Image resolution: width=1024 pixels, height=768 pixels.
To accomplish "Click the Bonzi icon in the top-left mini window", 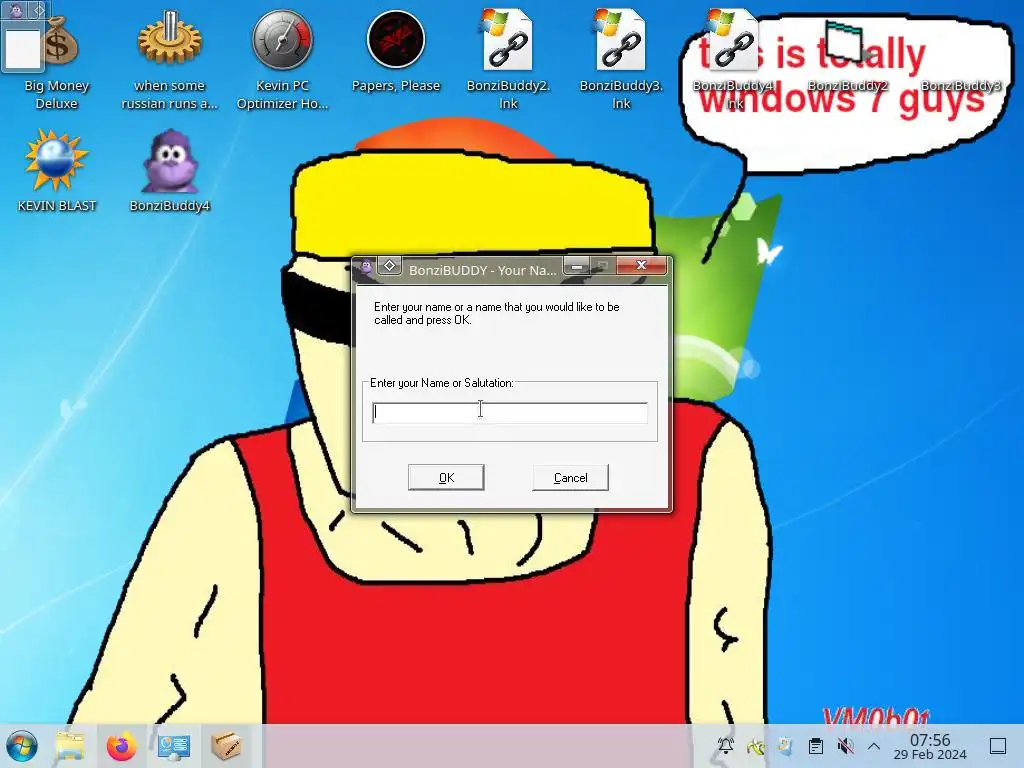I will pos(16,10).
